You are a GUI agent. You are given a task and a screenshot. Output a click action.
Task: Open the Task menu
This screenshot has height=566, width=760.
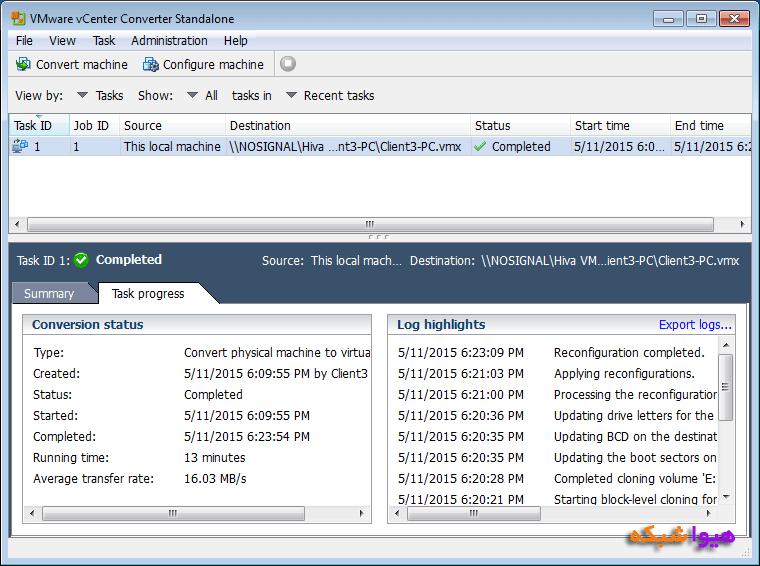104,41
